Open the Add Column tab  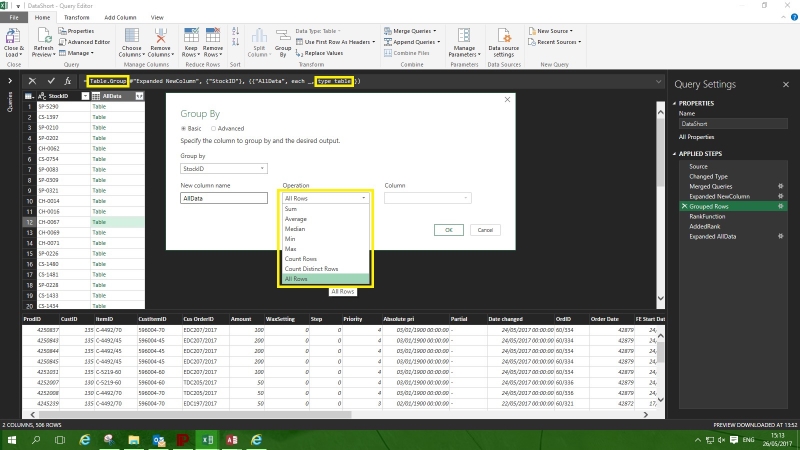click(119, 18)
